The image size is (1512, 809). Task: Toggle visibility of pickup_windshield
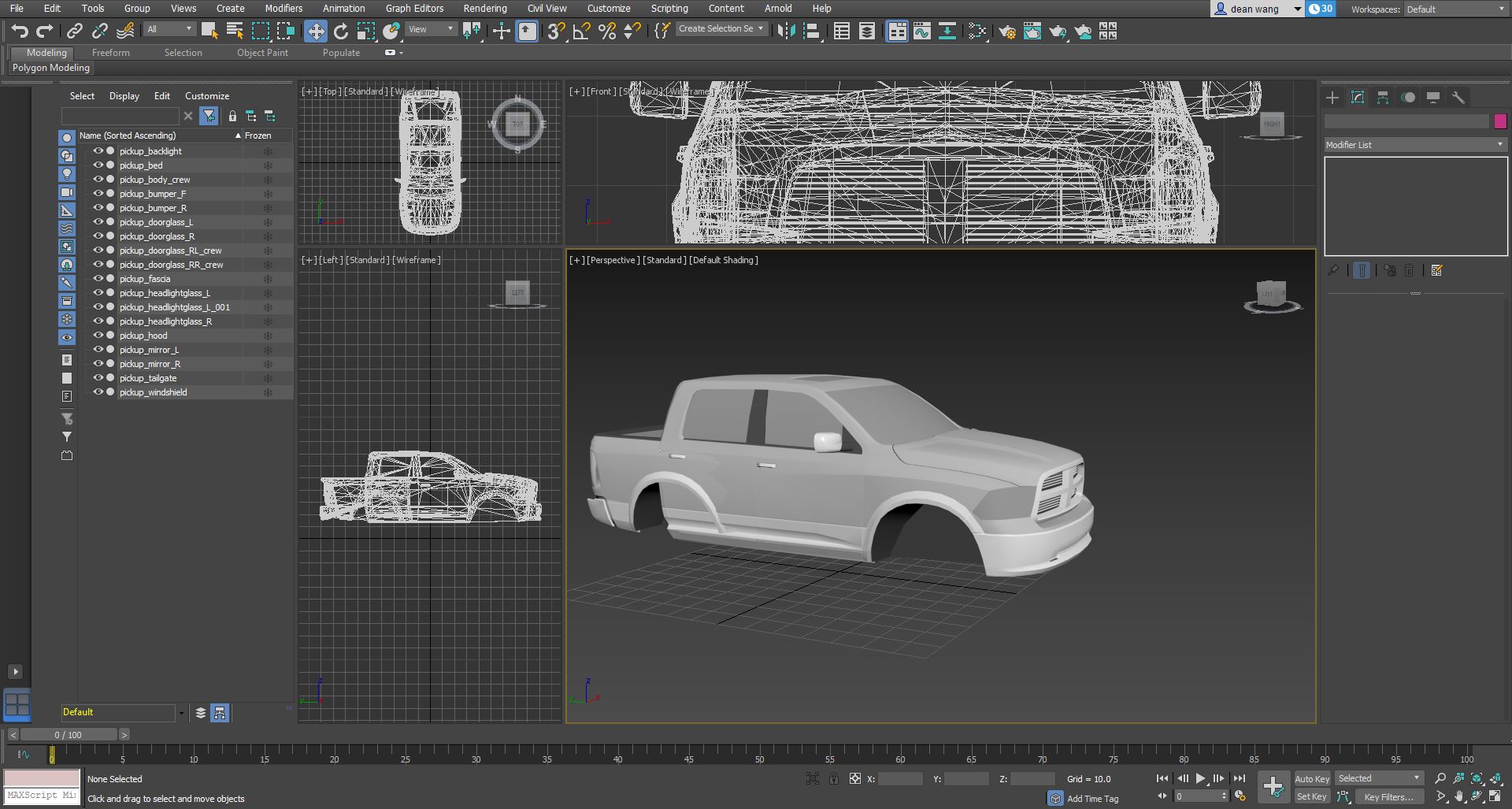coord(98,392)
